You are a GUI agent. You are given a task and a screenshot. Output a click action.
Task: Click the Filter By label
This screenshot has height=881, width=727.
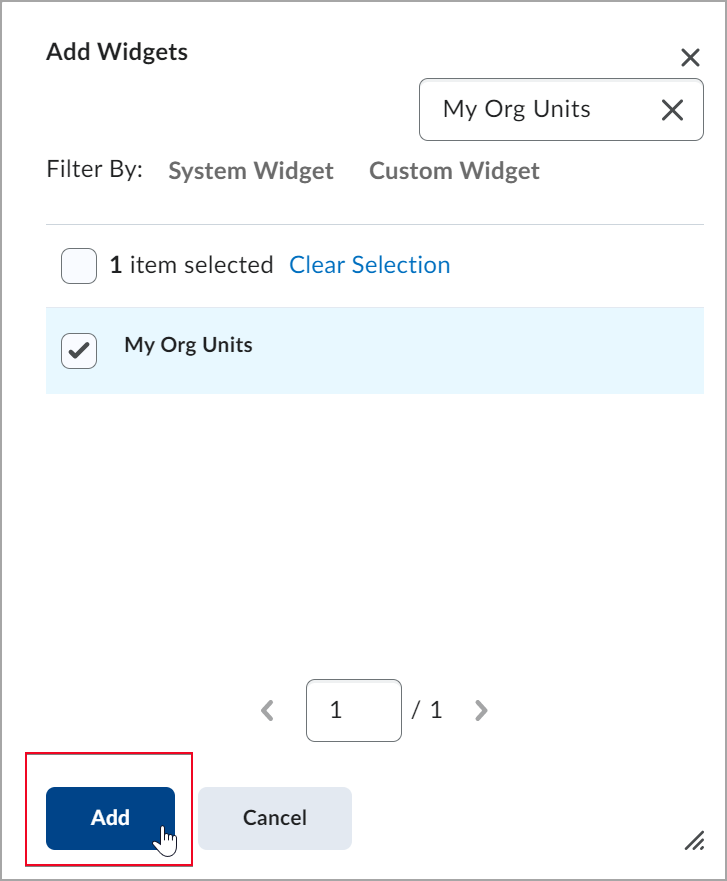[95, 169]
